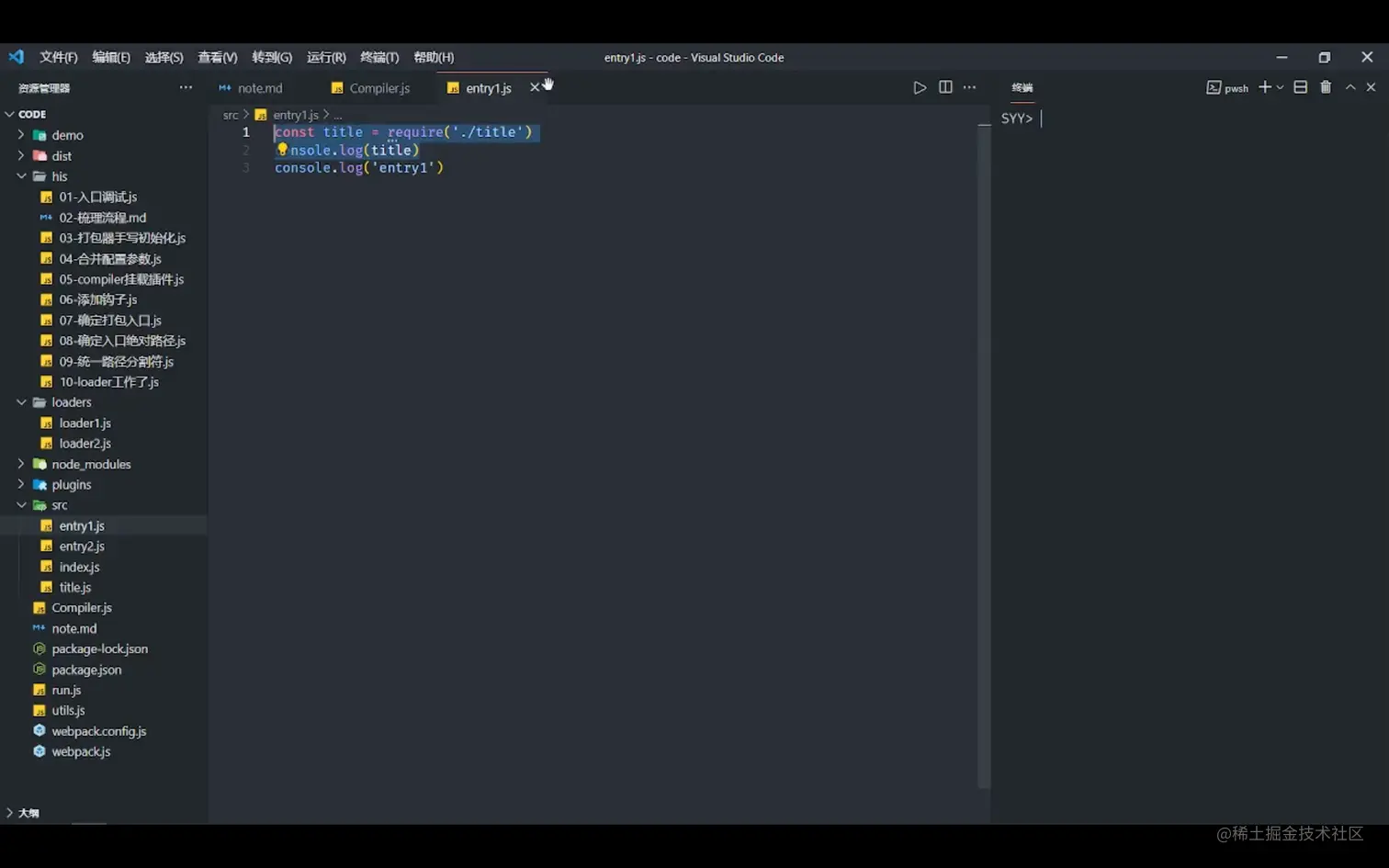The image size is (1389, 868).
Task: Open the 选择(S) menu
Action: 164,57
